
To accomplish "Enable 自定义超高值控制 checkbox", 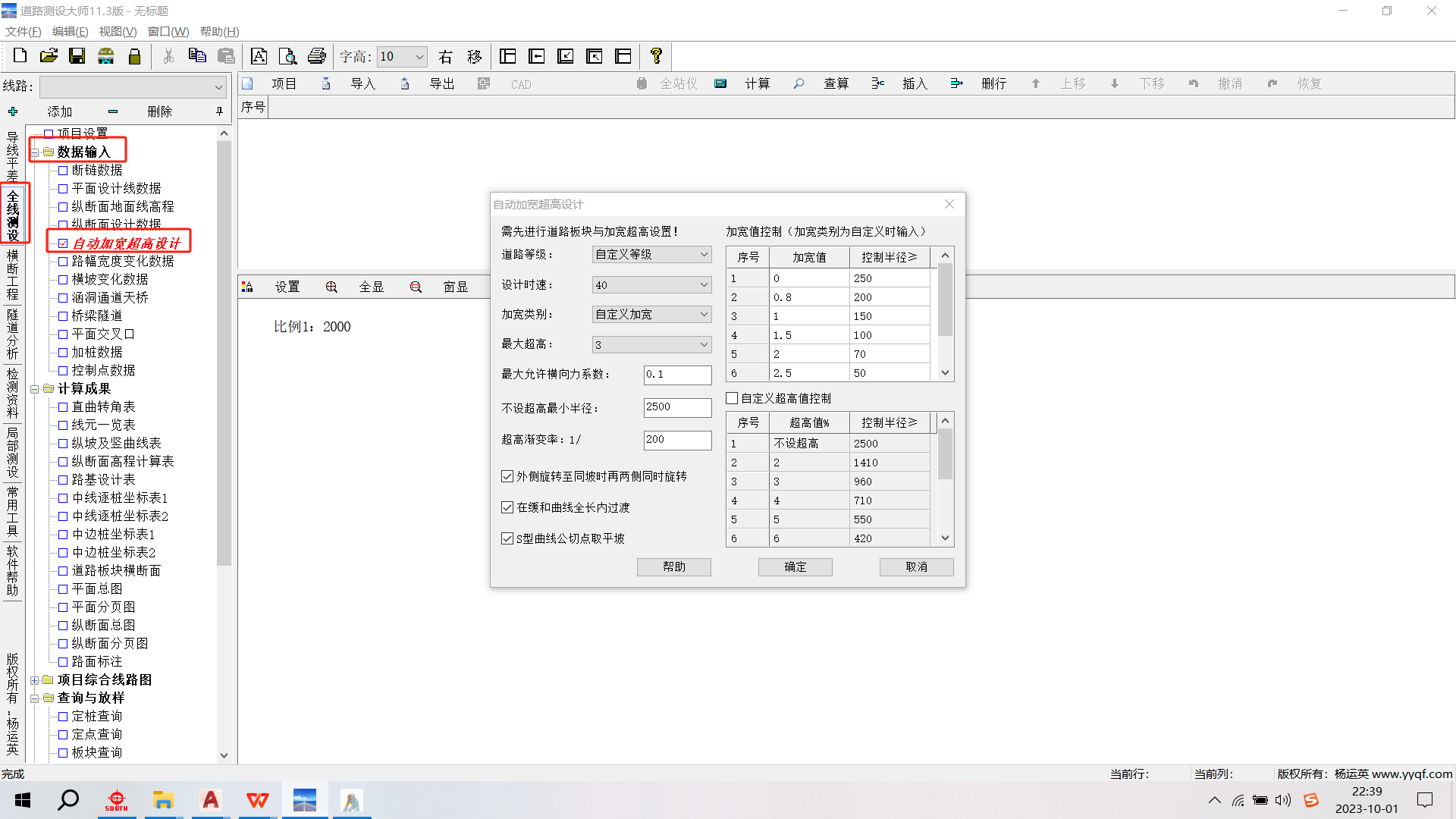I will pyautogui.click(x=733, y=398).
